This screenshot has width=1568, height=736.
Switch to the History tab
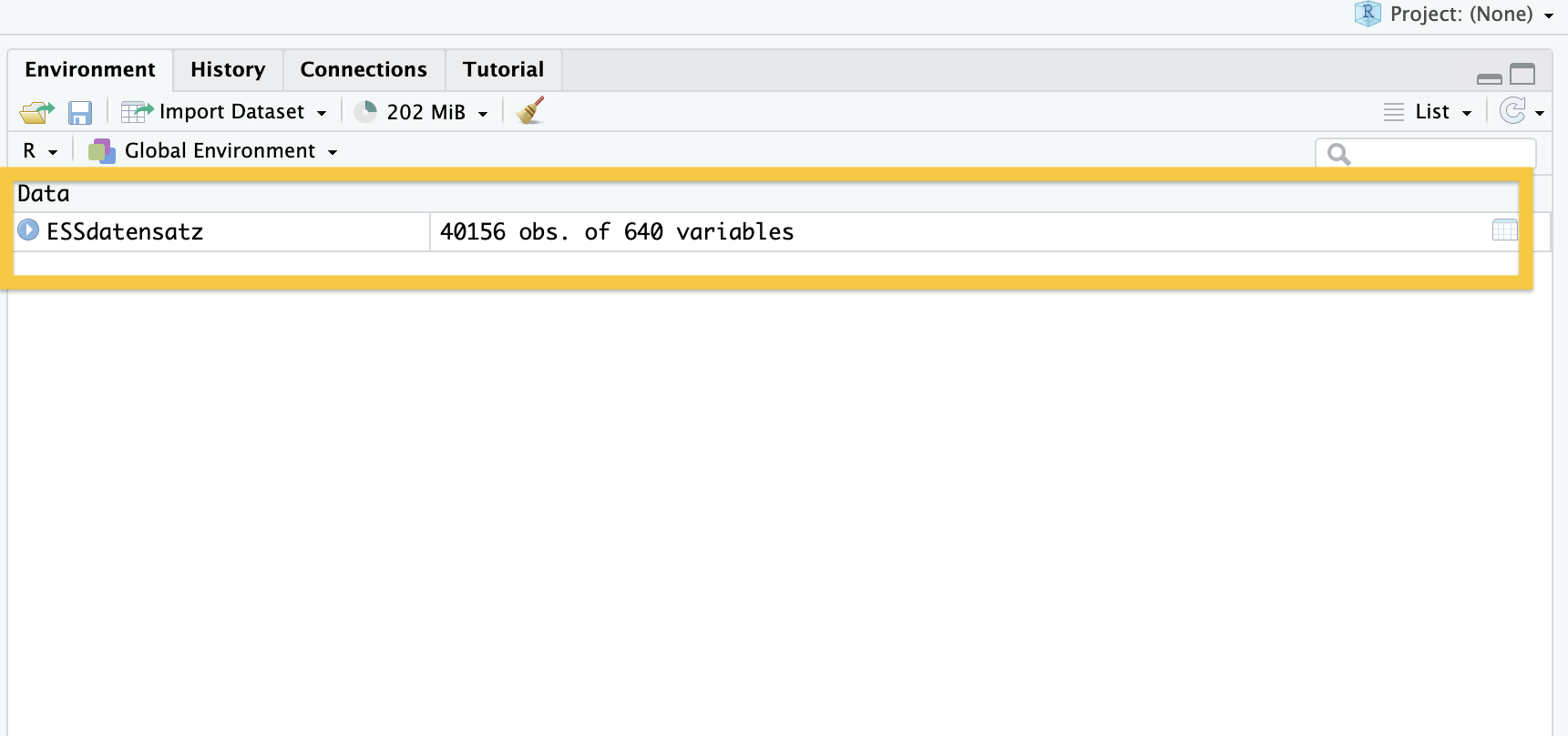(x=228, y=70)
